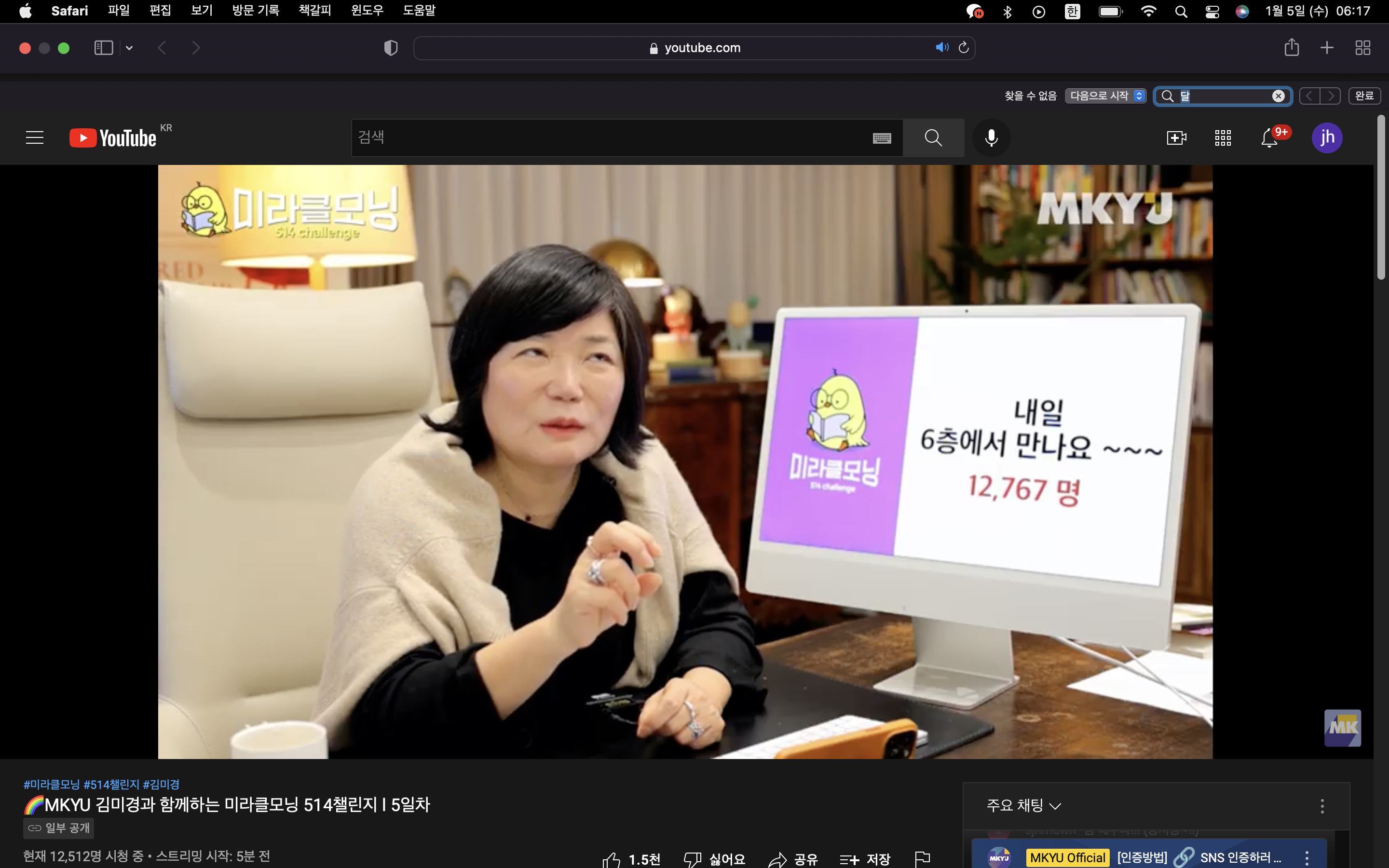Open options for the pinned MKYU Official message
1389x868 pixels.
click(1307, 858)
